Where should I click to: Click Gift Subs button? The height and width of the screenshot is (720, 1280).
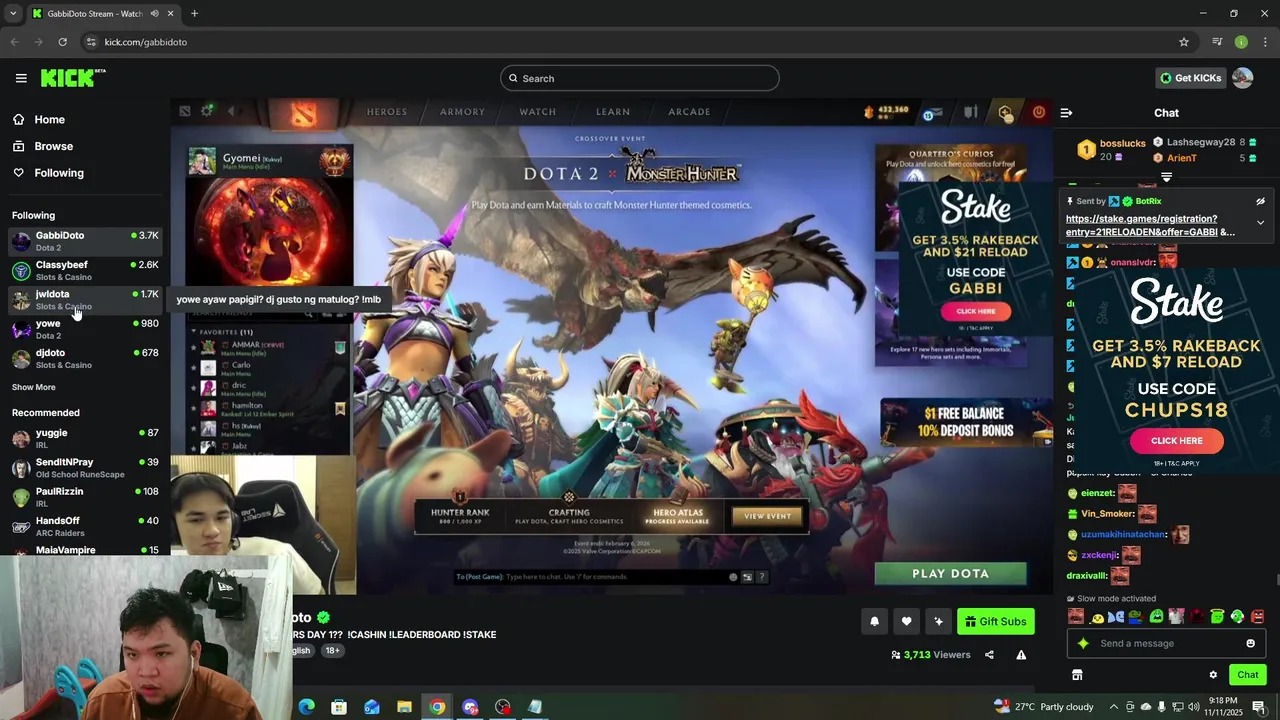coord(995,621)
